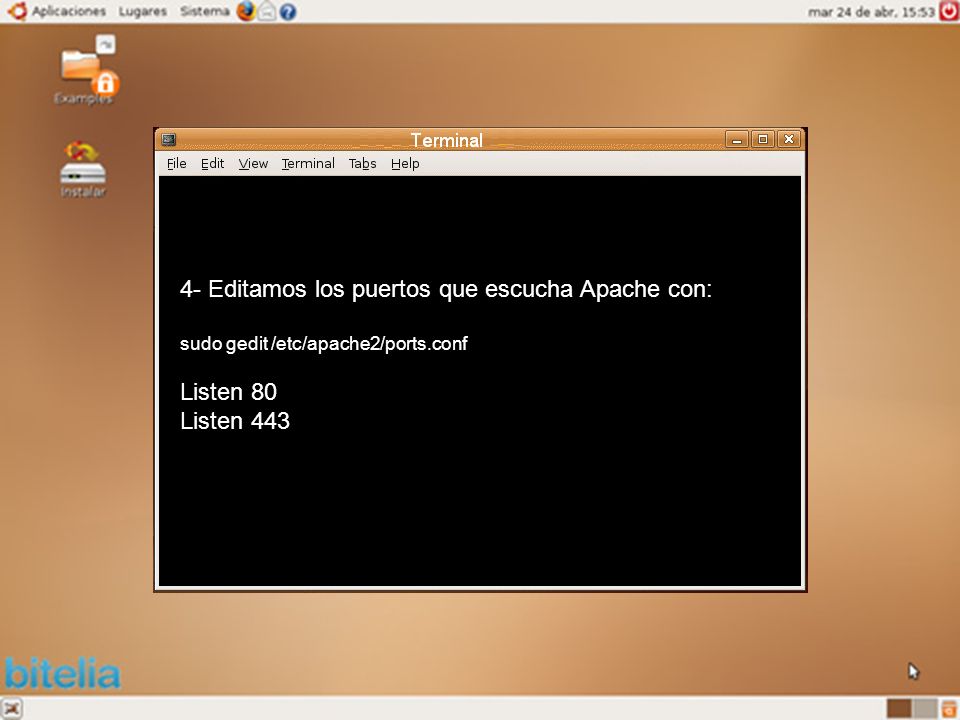The width and height of the screenshot is (960, 720).
Task: Open the Aplicaciones menu
Action: point(69,12)
